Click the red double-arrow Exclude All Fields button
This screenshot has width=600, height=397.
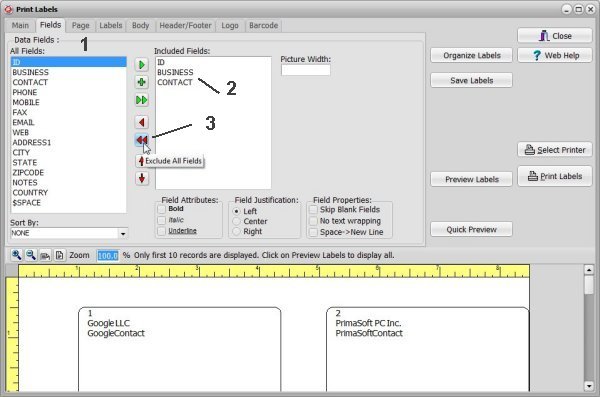142,140
